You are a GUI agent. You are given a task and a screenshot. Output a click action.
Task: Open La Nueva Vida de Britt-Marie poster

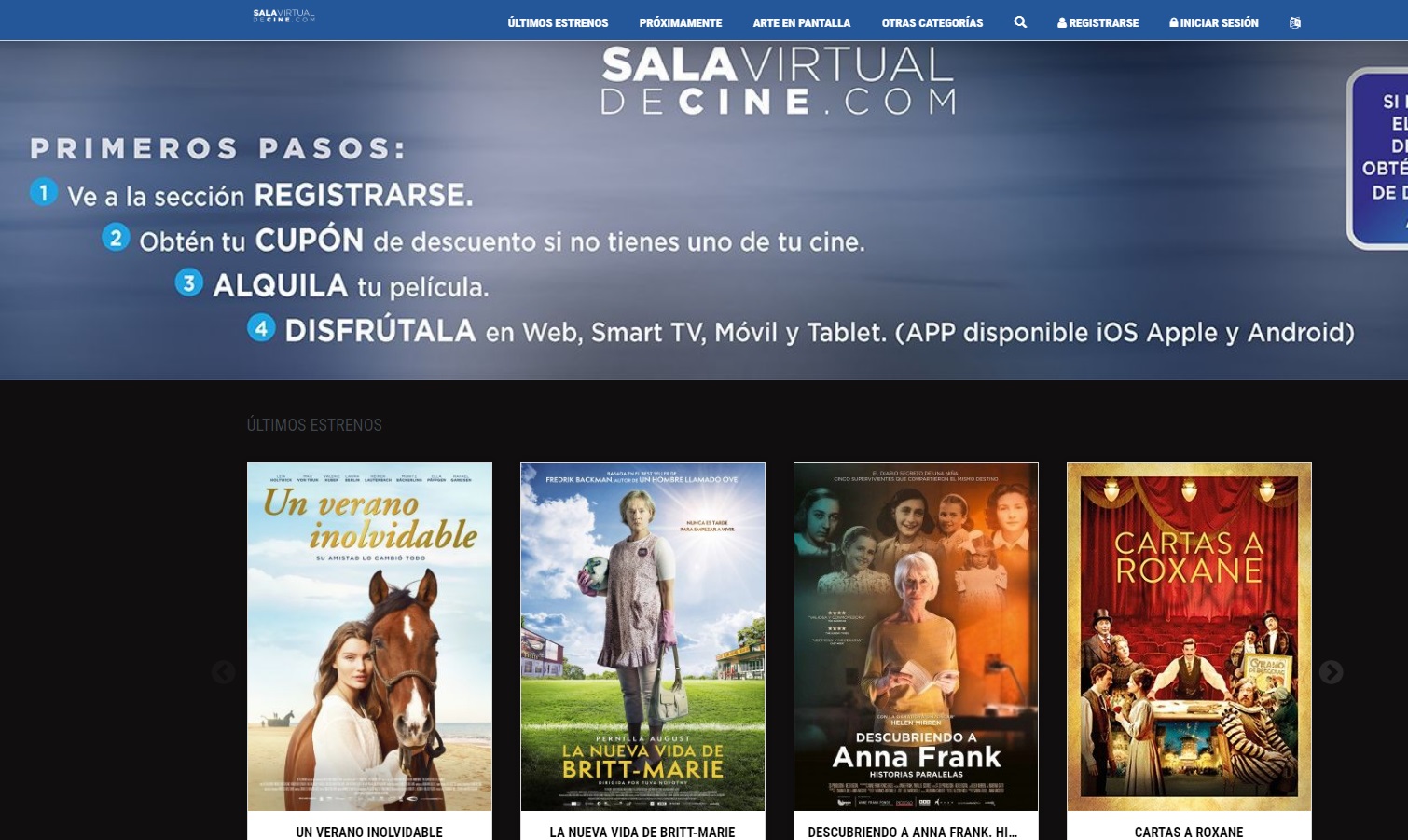pos(642,637)
